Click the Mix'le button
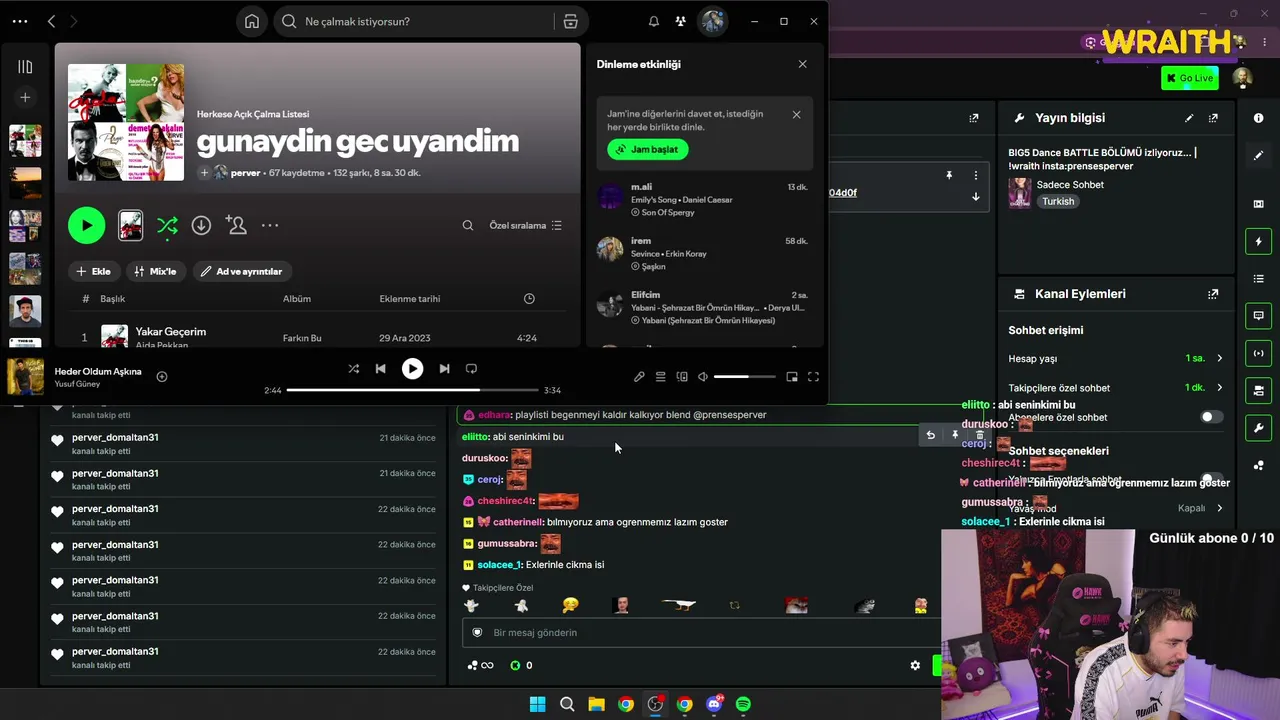This screenshot has height=720, width=1280. (x=154, y=271)
